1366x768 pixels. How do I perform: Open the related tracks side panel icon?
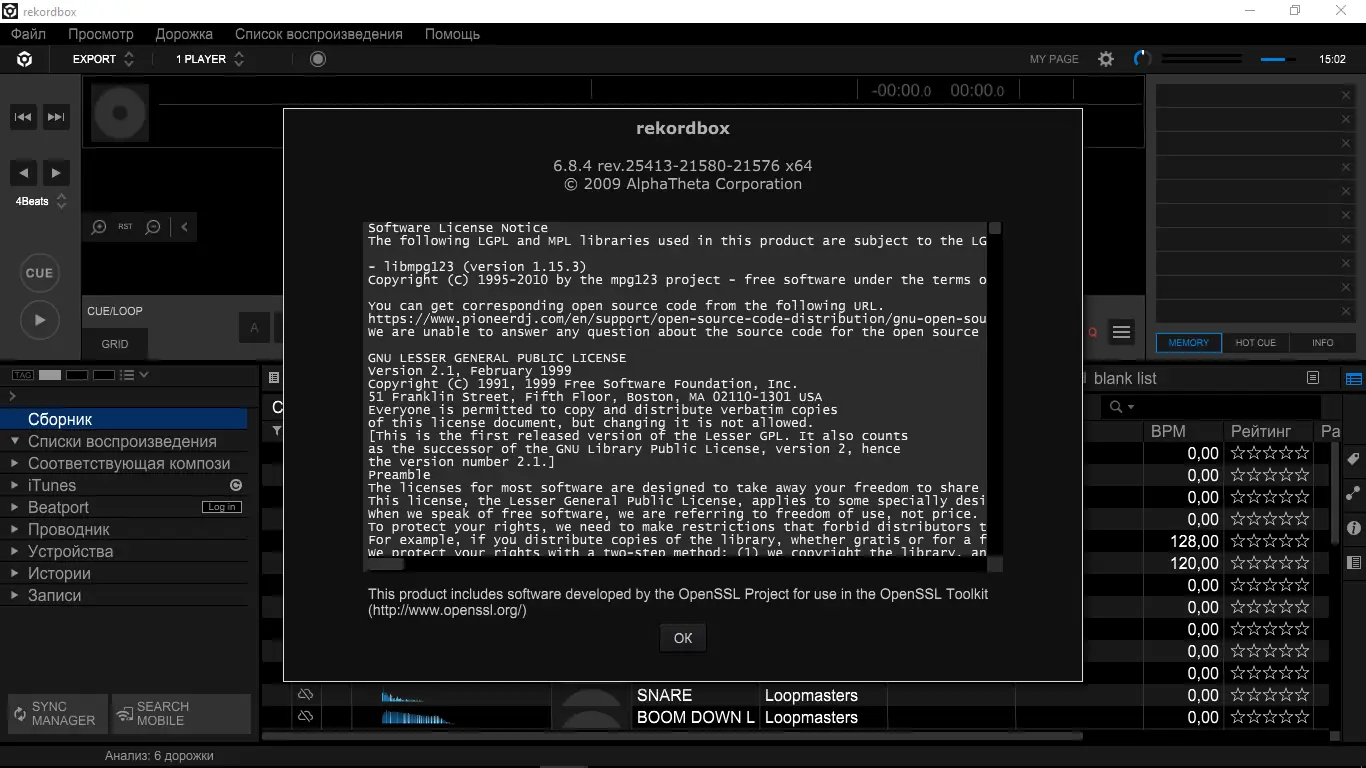point(1354,493)
